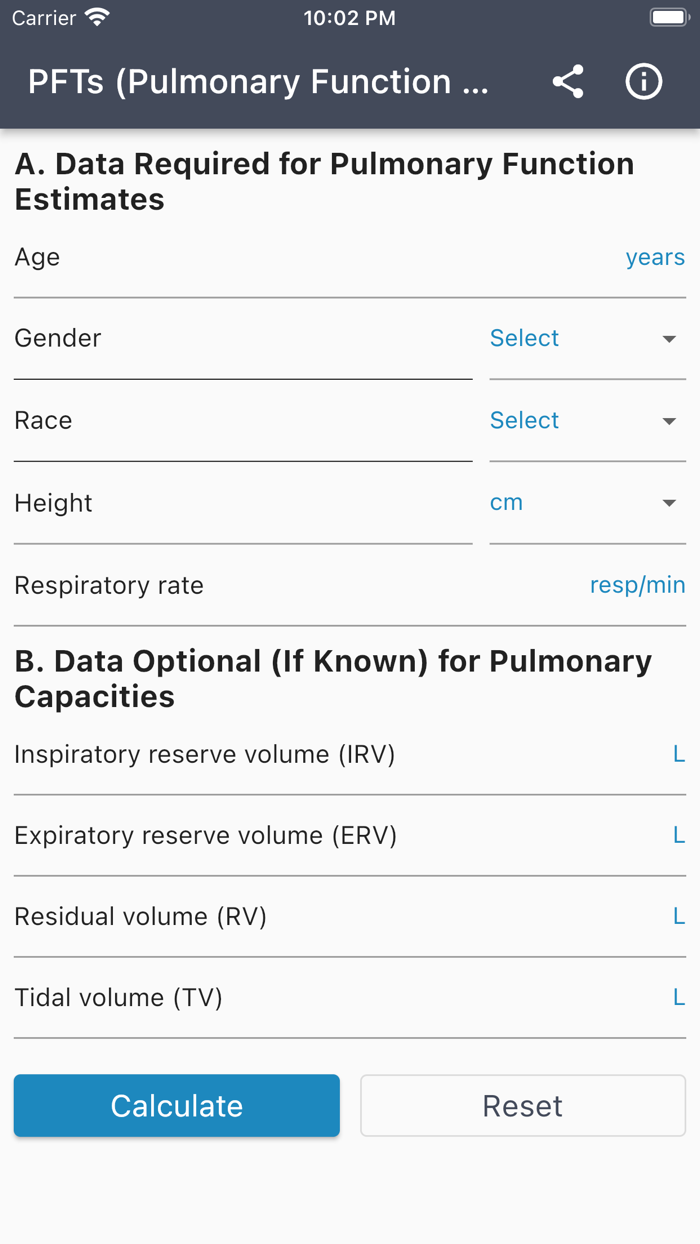Select the Inspiratory reserve volume (IRV) field

pyautogui.click(x=350, y=754)
